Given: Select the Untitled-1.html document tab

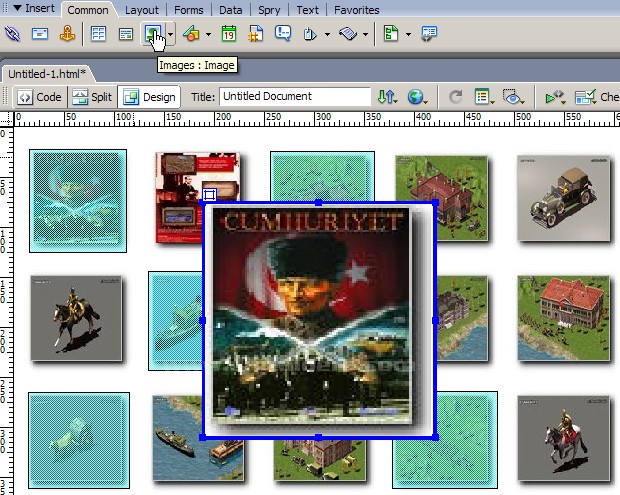Looking at the screenshot, I should pos(47,74).
